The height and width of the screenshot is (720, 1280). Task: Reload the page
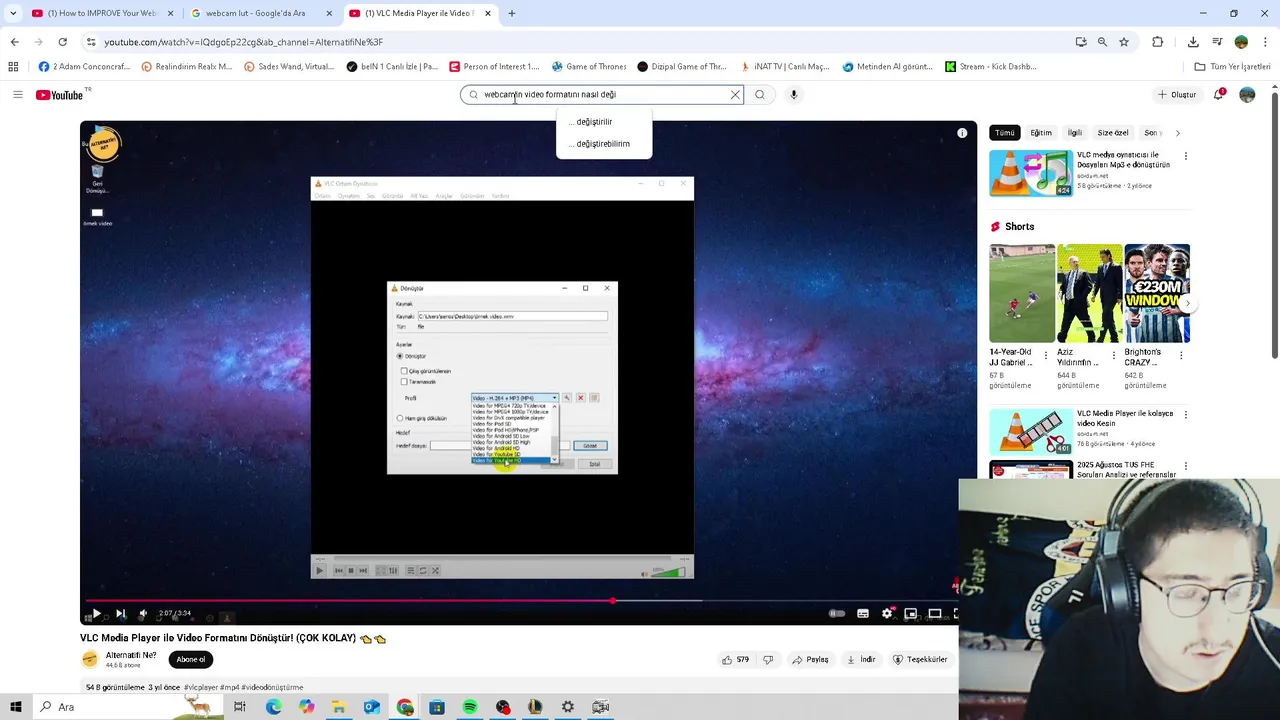(x=63, y=42)
